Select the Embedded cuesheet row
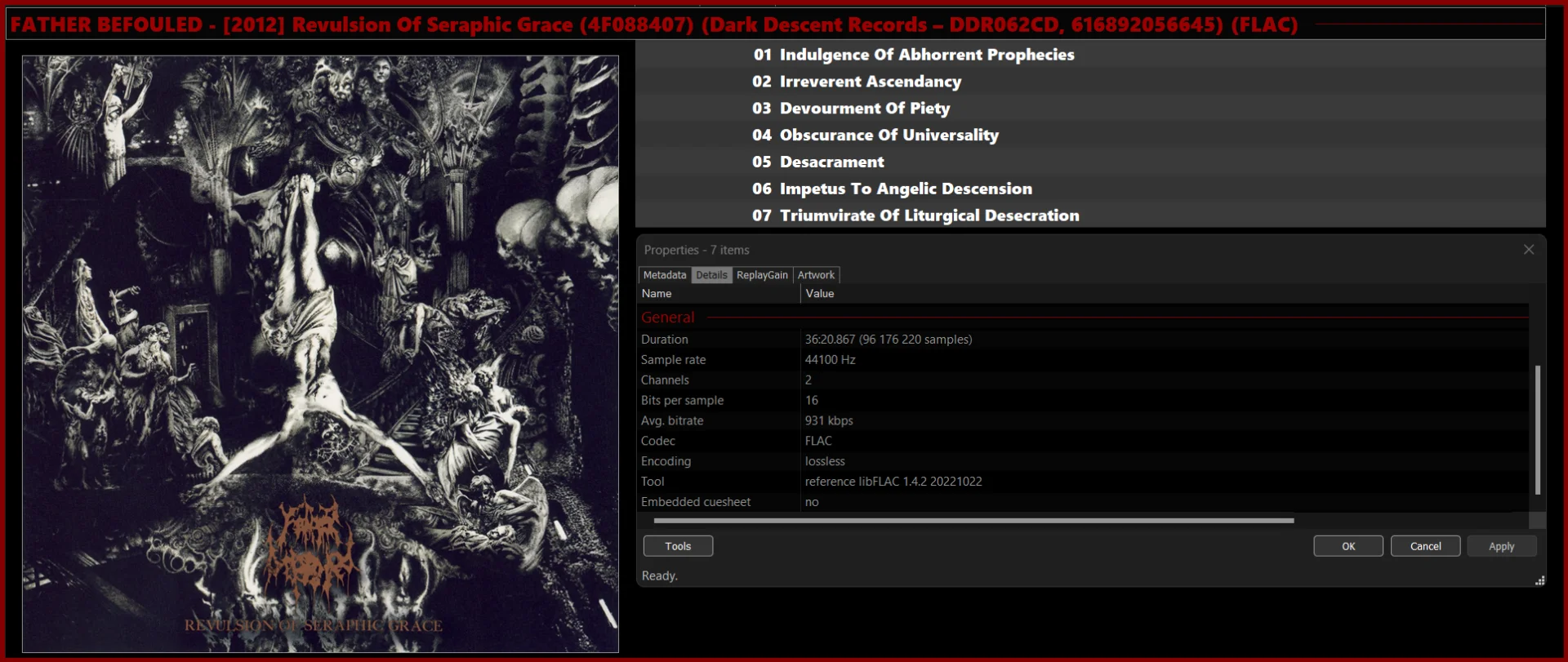 pyautogui.click(x=1083, y=502)
